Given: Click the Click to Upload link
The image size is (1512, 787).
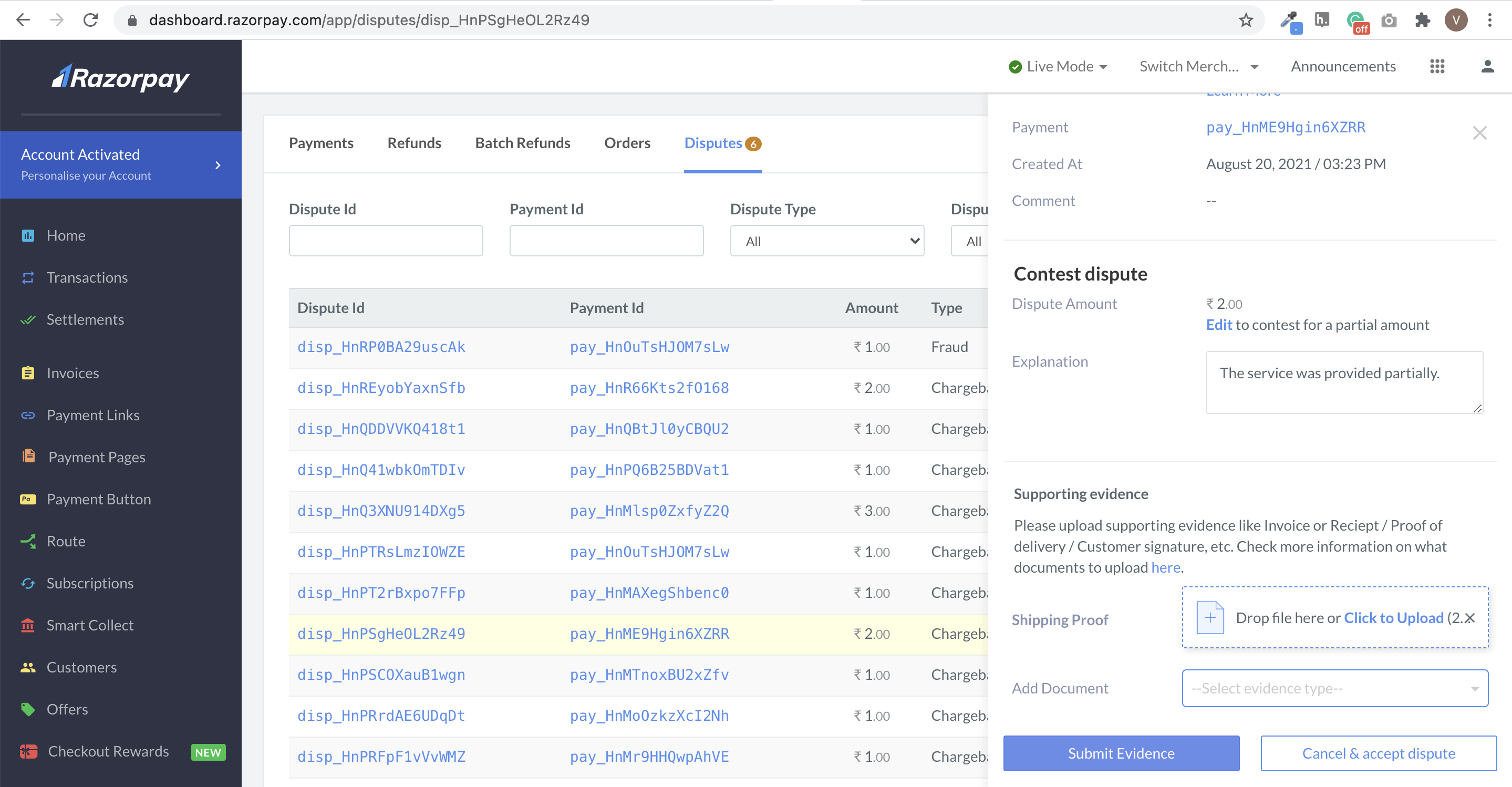Looking at the screenshot, I should point(1393,618).
